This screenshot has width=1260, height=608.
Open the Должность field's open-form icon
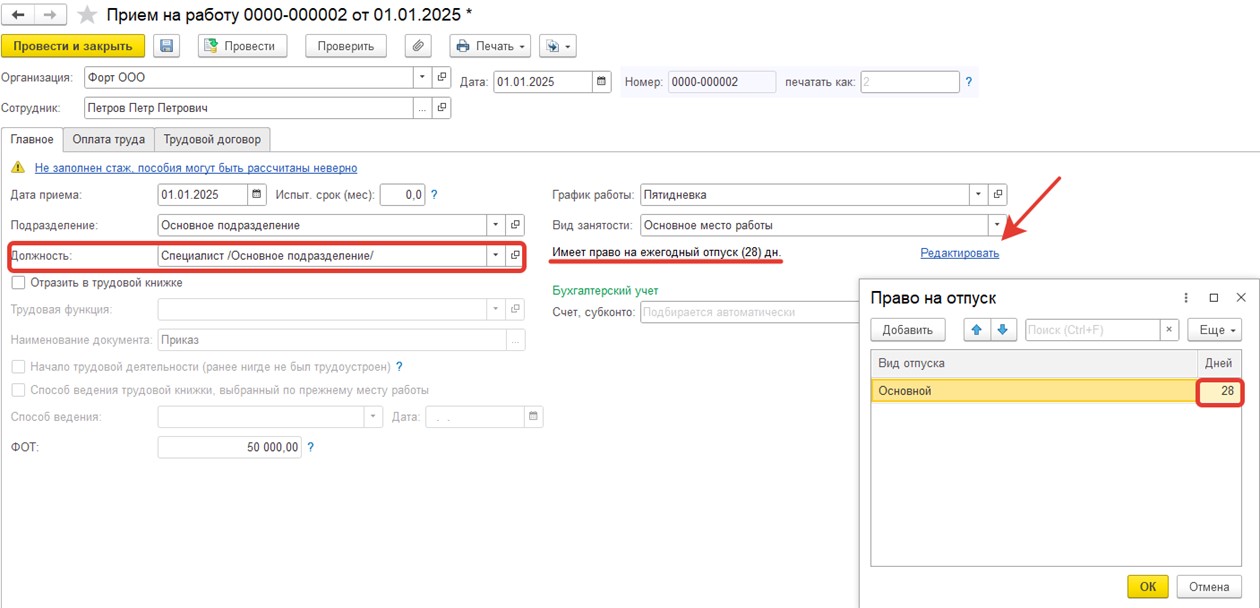click(x=516, y=256)
